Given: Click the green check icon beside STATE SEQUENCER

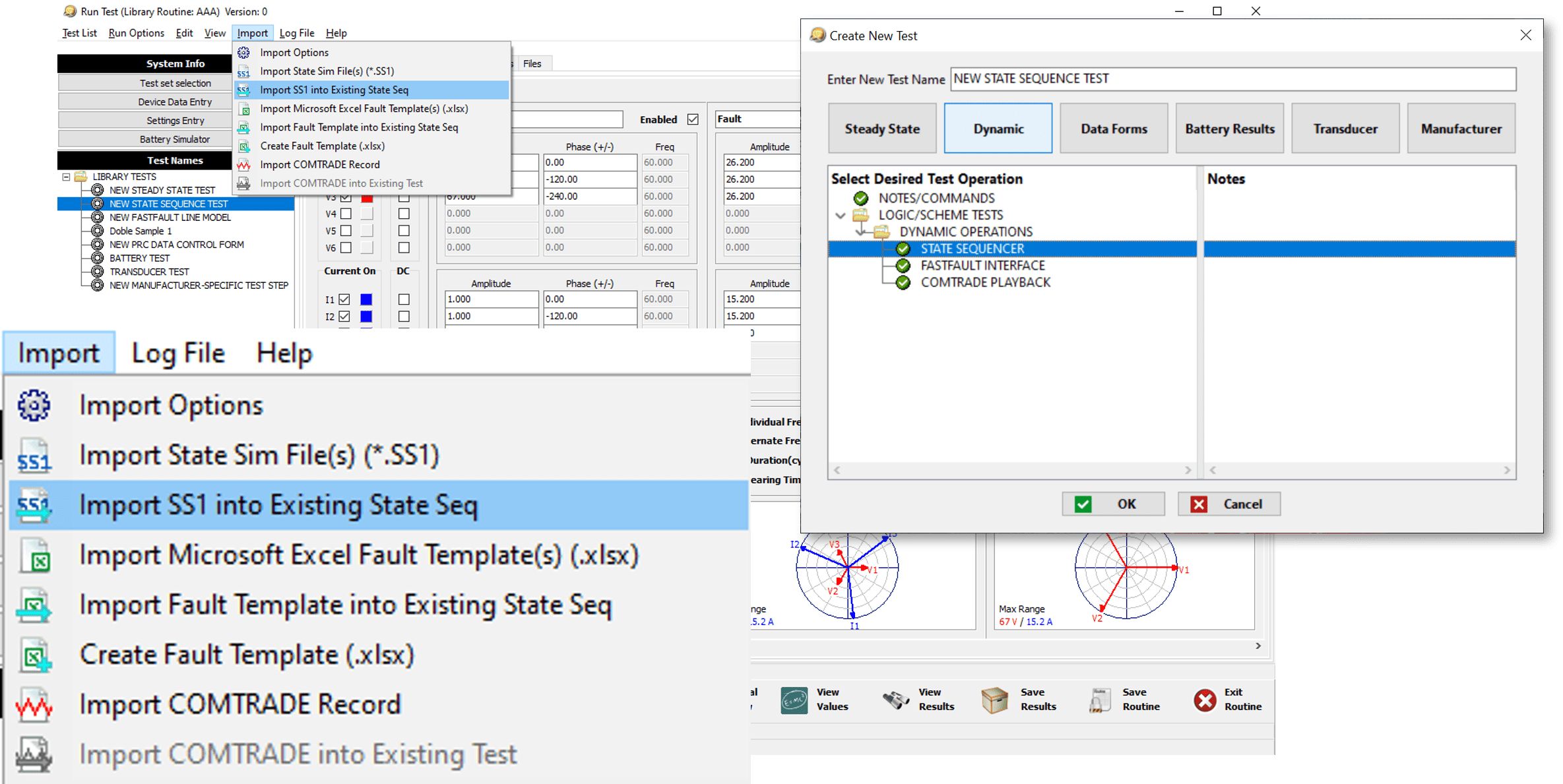Looking at the screenshot, I should 903,249.
